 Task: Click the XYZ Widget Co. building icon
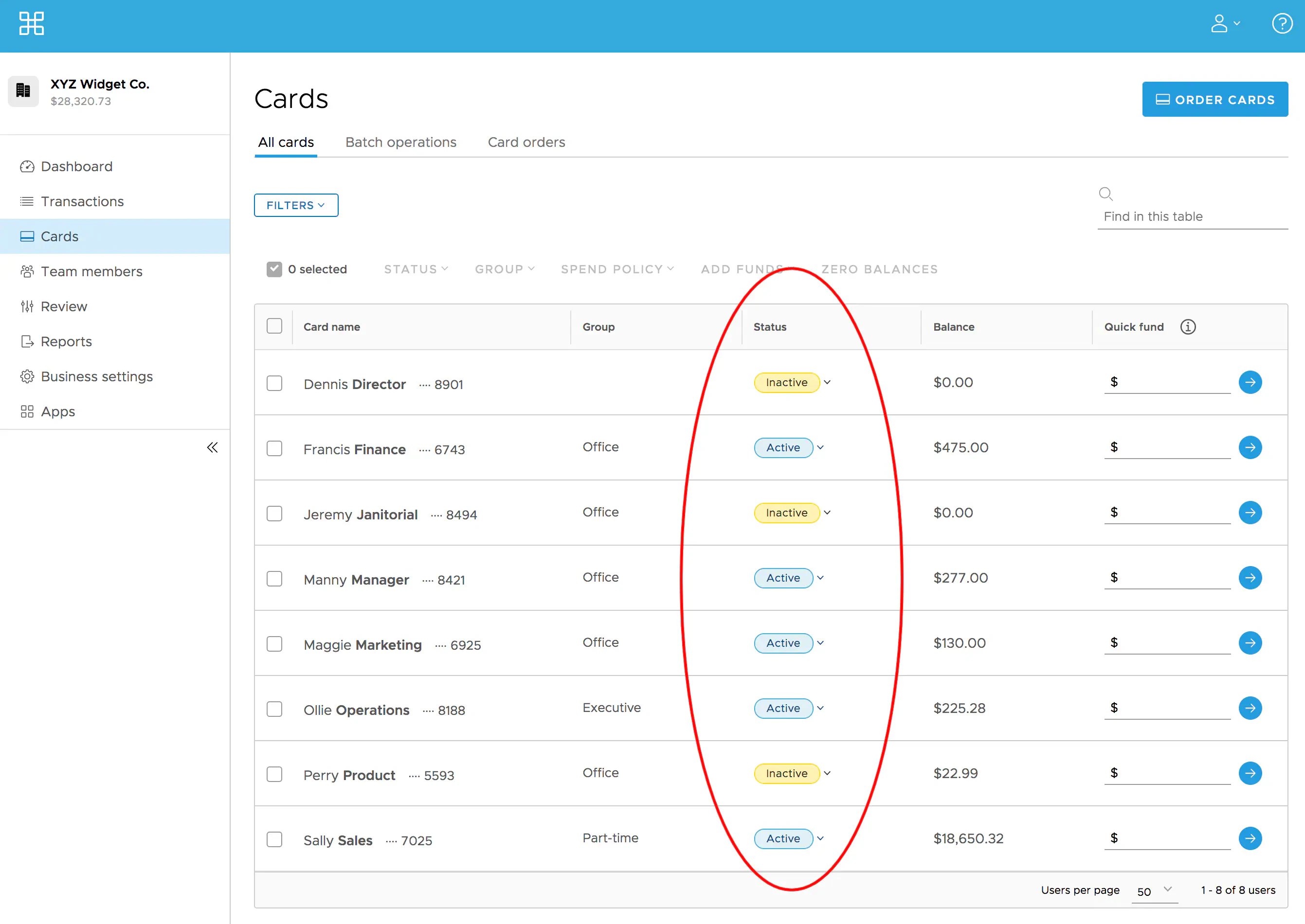click(23, 91)
